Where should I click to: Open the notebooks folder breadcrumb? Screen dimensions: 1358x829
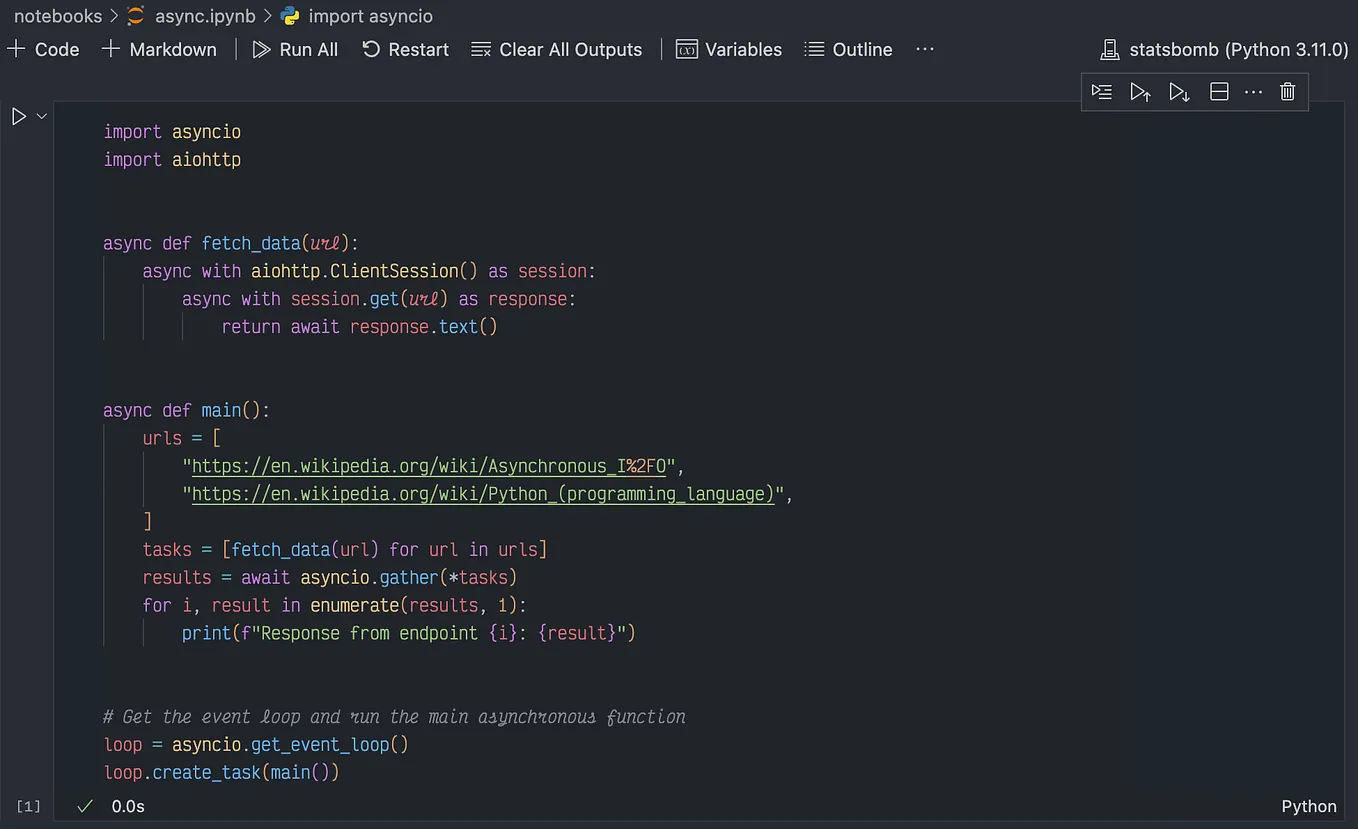point(58,16)
